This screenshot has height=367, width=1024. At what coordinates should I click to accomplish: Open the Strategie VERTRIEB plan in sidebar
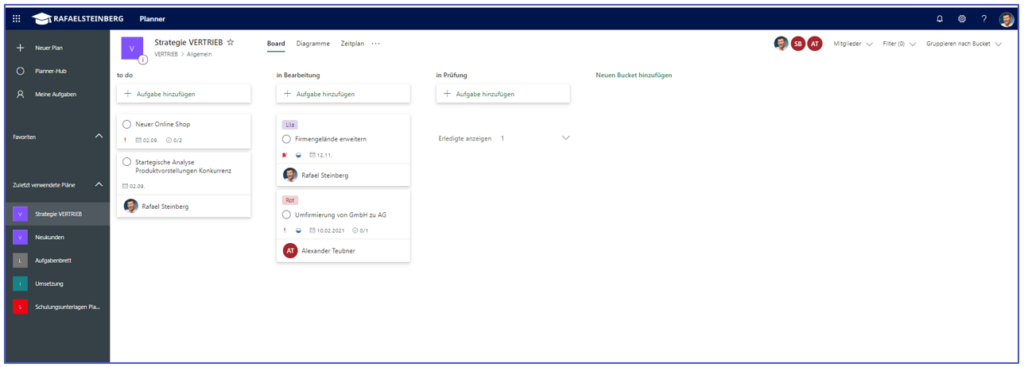[x=57, y=214]
